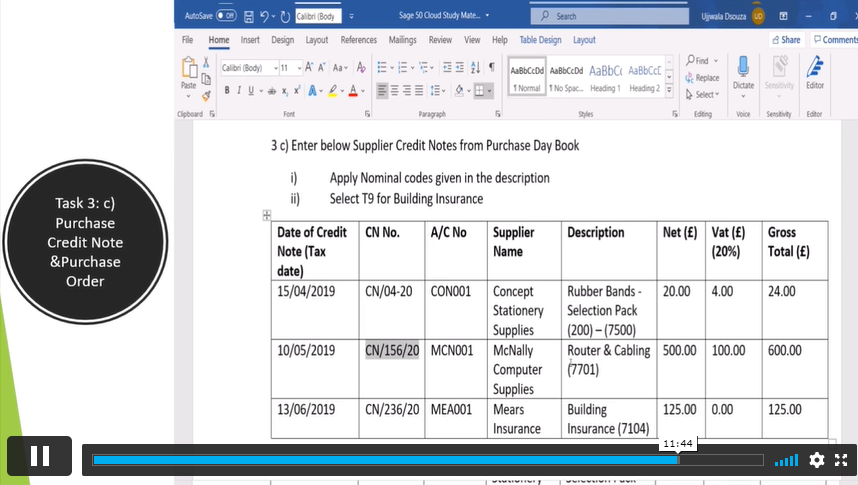Click the Sort A-Z icon
Viewport: 858px width, 485px height.
click(x=476, y=67)
